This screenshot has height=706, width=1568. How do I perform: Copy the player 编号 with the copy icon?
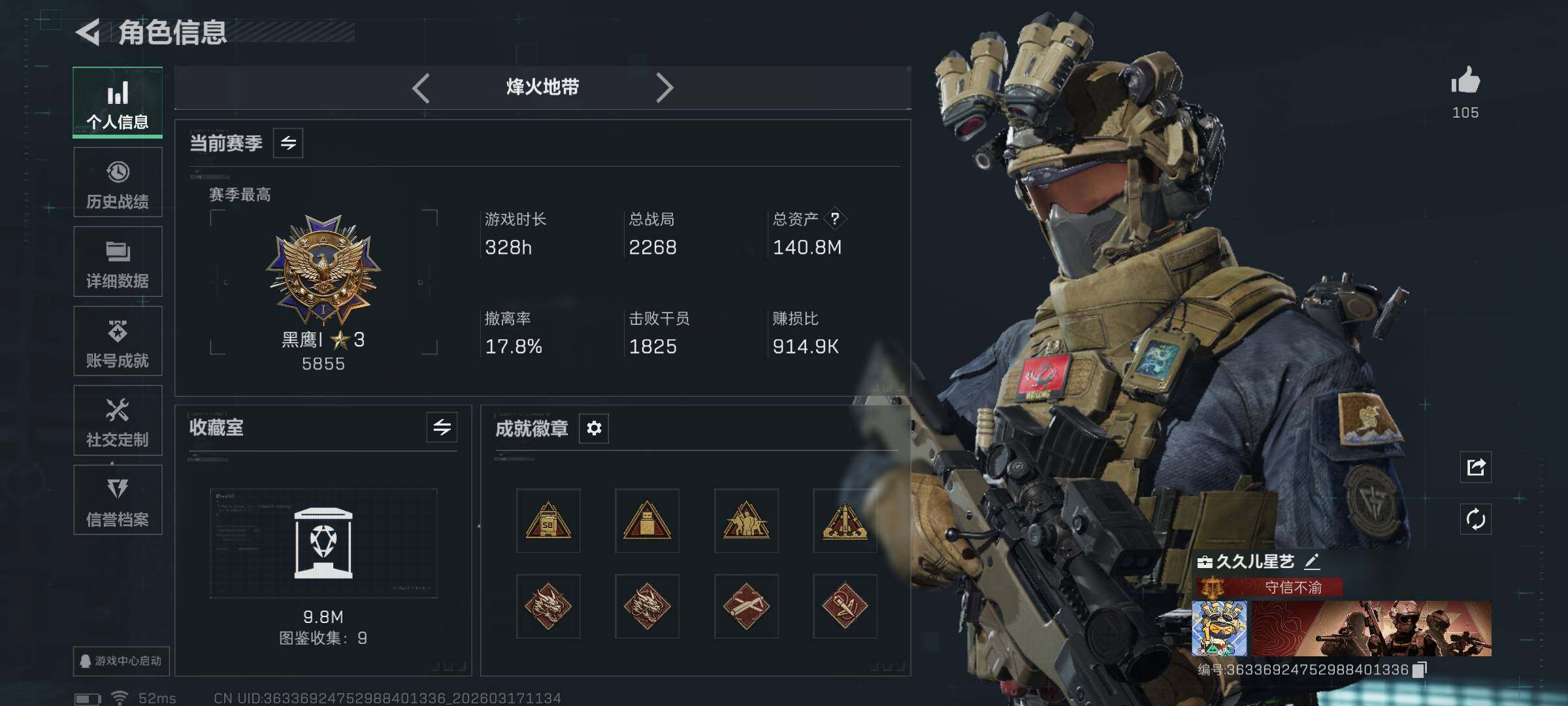click(1420, 669)
